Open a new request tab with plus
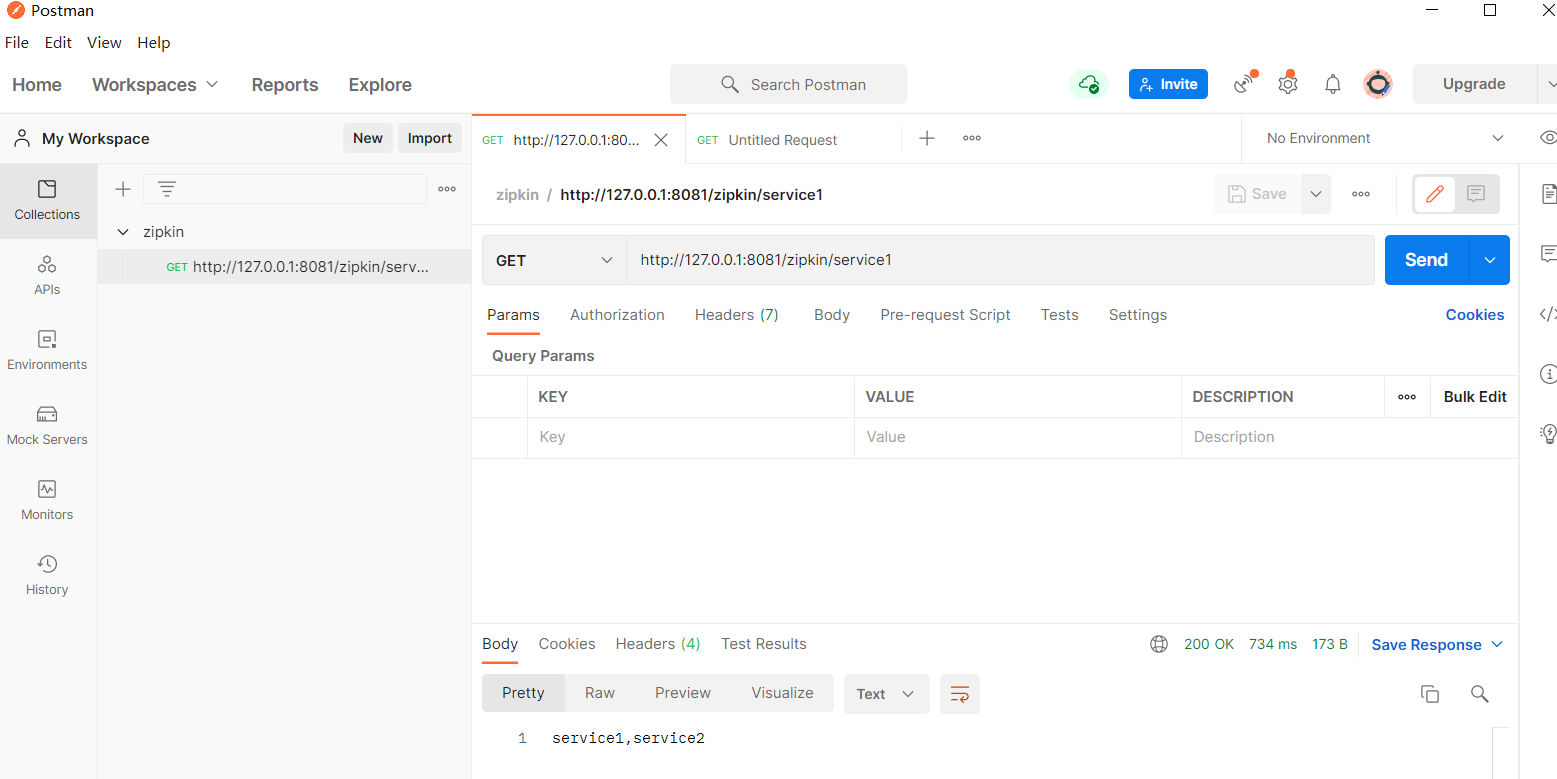This screenshot has height=779, width=1557. click(927, 138)
